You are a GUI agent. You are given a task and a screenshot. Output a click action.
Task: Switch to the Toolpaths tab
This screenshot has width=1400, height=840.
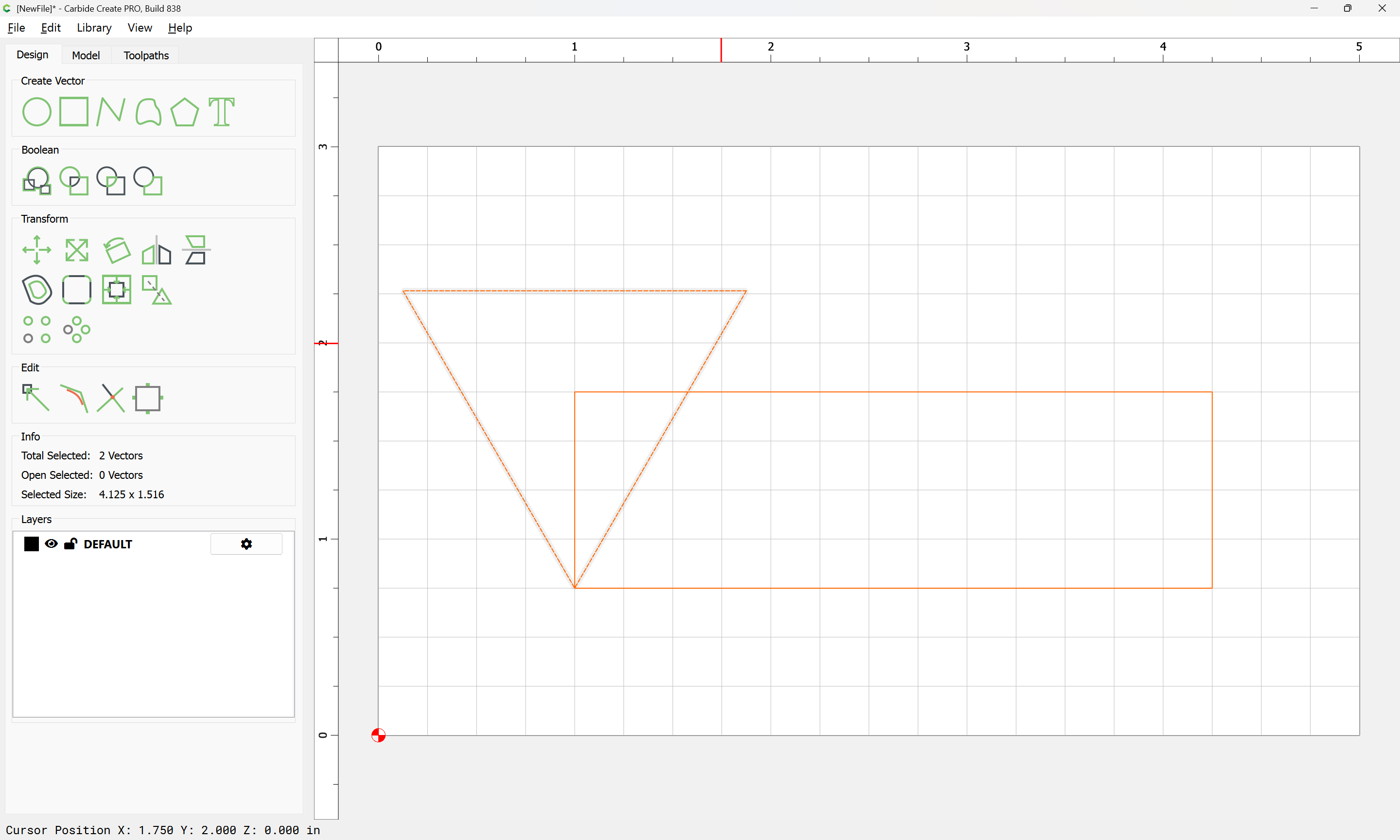click(146, 55)
